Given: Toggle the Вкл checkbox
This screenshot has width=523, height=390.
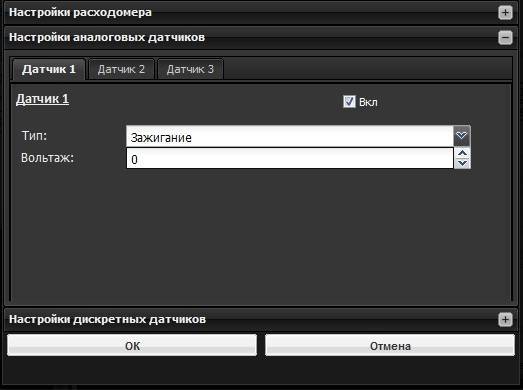Looking at the screenshot, I should click(x=349, y=101).
